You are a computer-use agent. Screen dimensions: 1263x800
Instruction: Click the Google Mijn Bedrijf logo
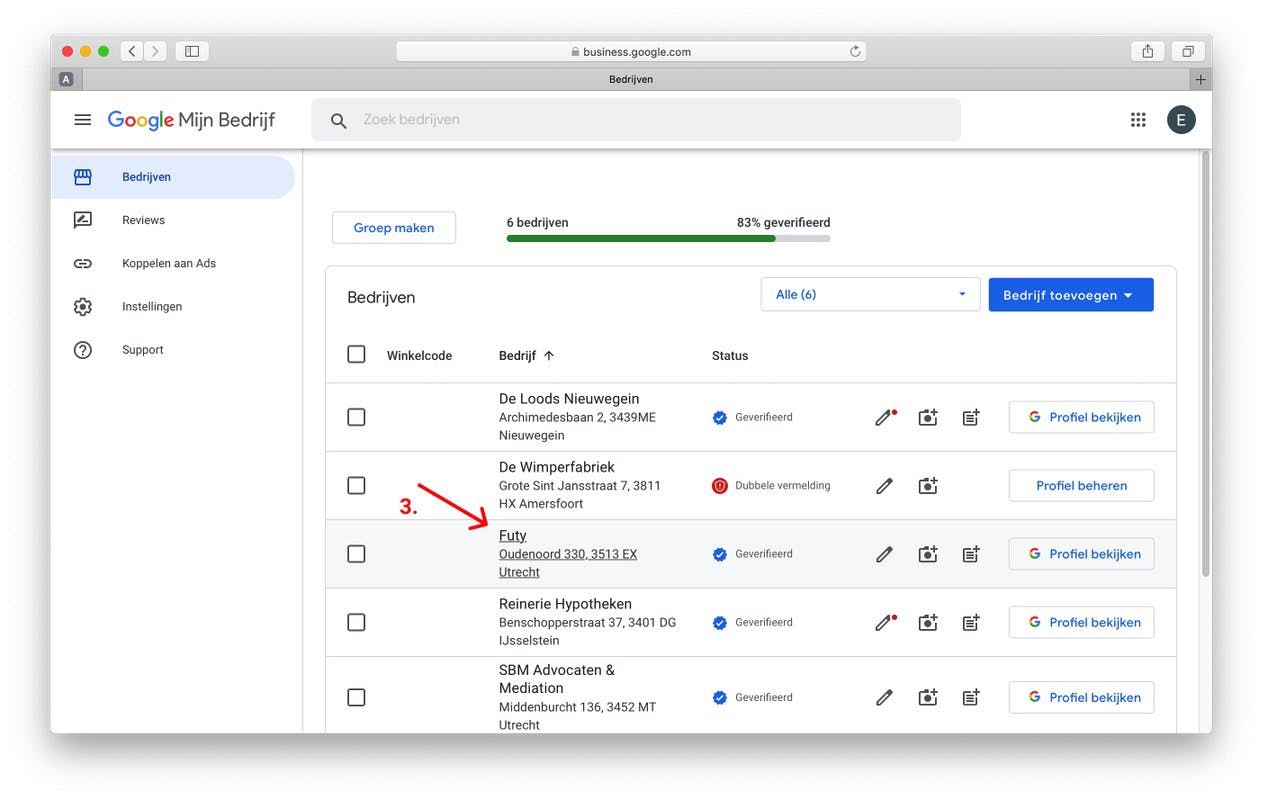click(x=191, y=120)
